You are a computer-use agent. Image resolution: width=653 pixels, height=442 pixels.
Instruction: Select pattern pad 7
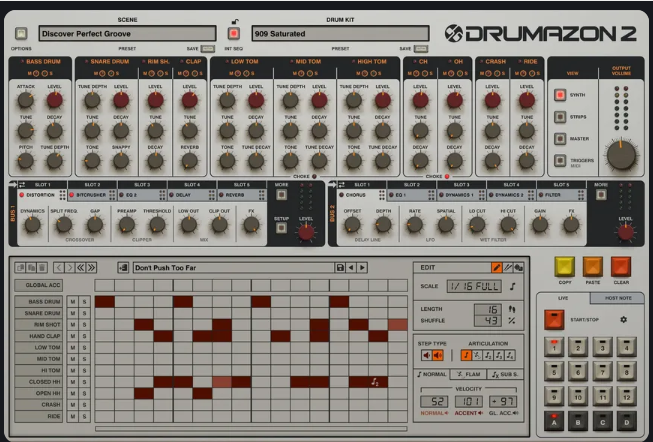[x=602, y=372]
